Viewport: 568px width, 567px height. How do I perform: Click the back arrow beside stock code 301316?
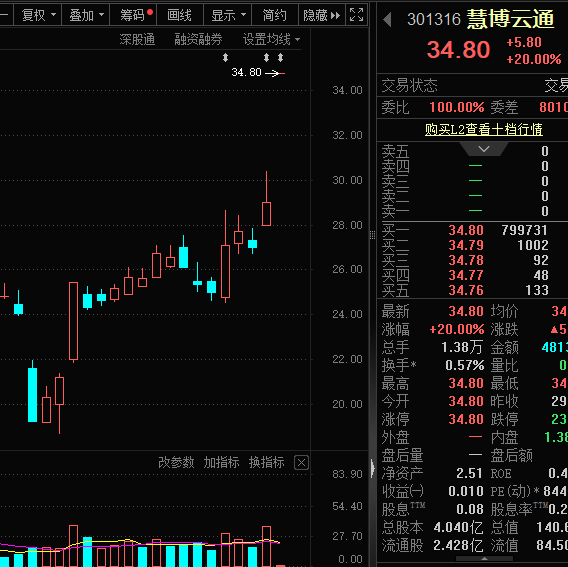click(x=387, y=19)
